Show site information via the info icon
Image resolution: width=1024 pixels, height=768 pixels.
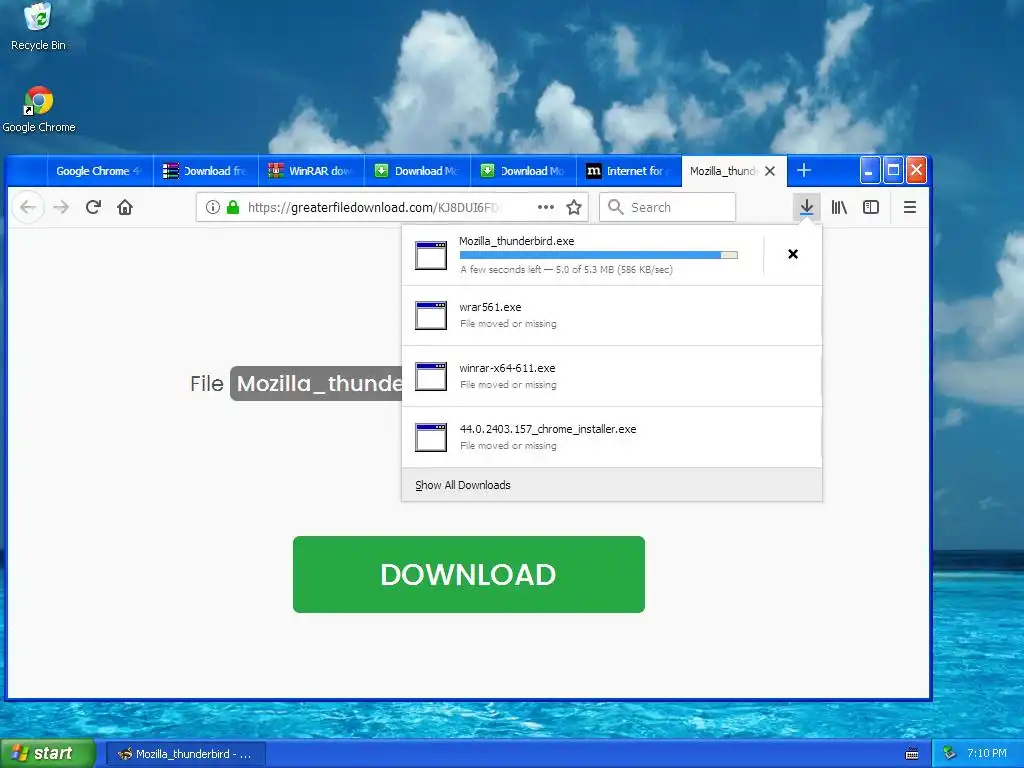212,208
